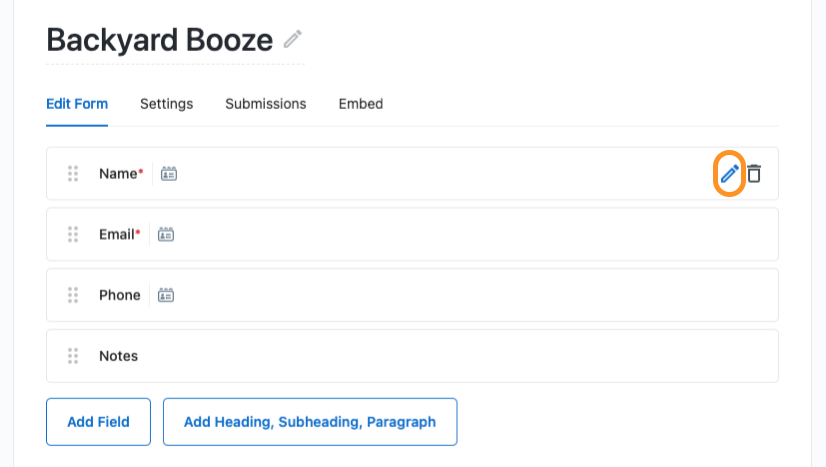Click the contact card icon next to Phone
826x467 pixels.
166,295
